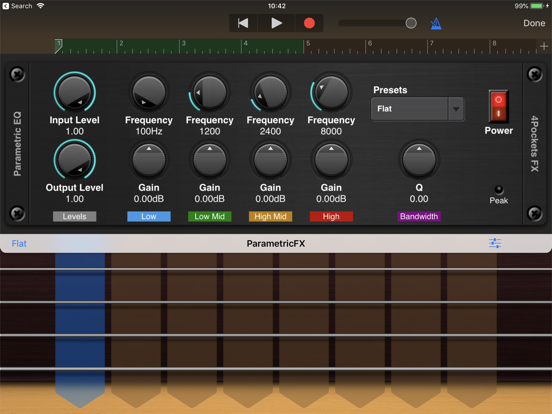Tap the Flat preset link in ParametricFX bar
Screen dimensions: 552x414
click(x=19, y=244)
